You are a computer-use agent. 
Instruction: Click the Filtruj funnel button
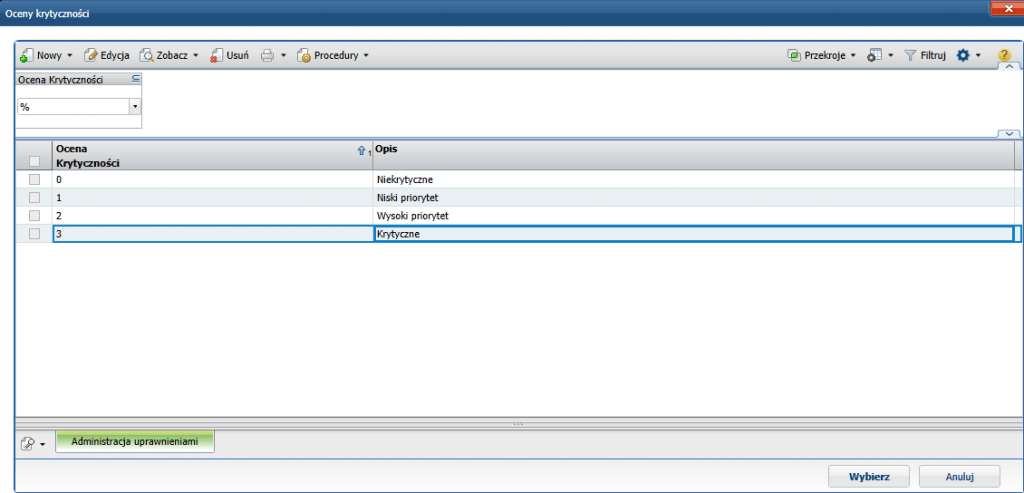925,56
